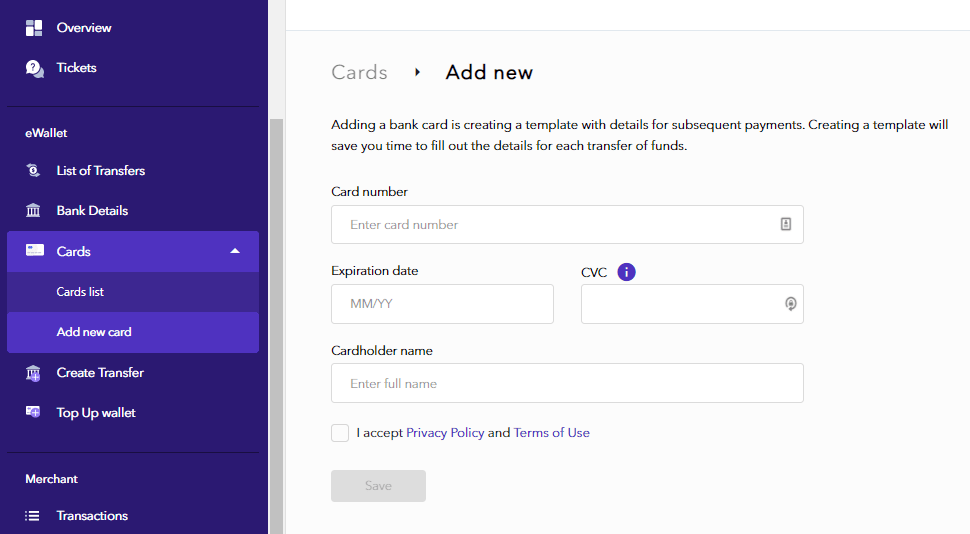Viewport: 970px width, 534px height.
Task: Select Add new card menu item
Action: point(94,332)
